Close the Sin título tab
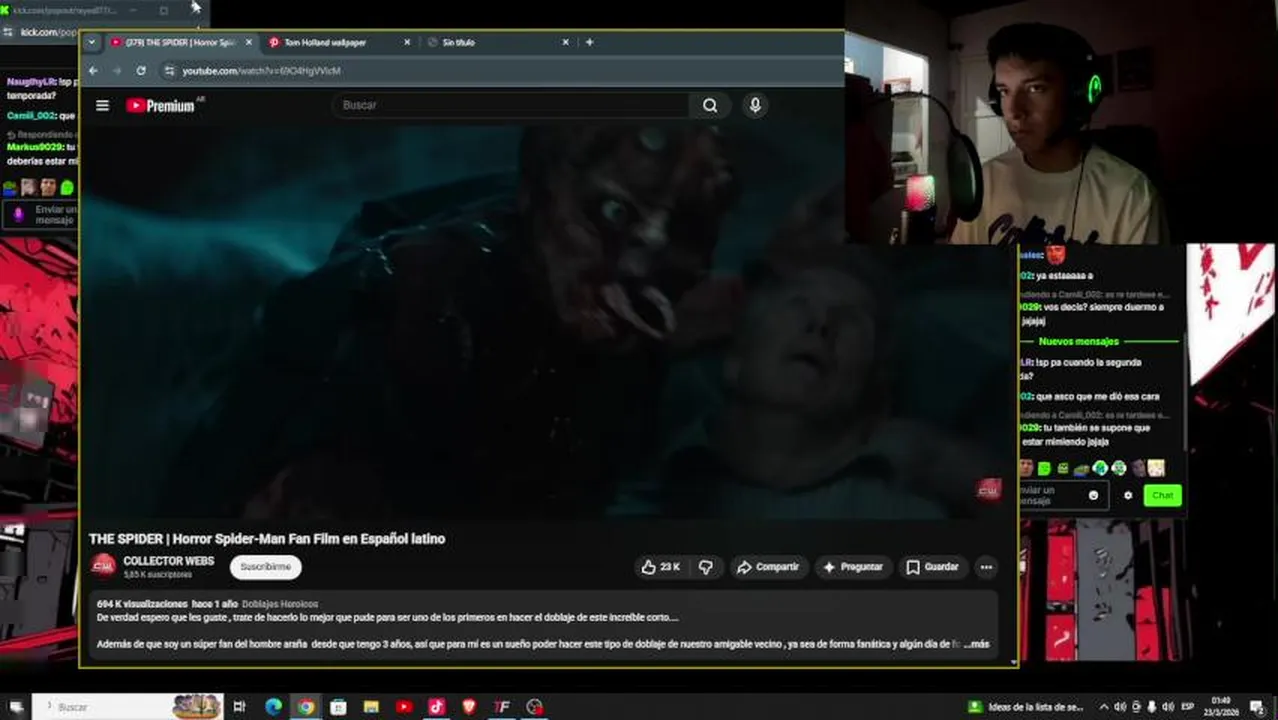This screenshot has height=720, width=1278. [565, 42]
